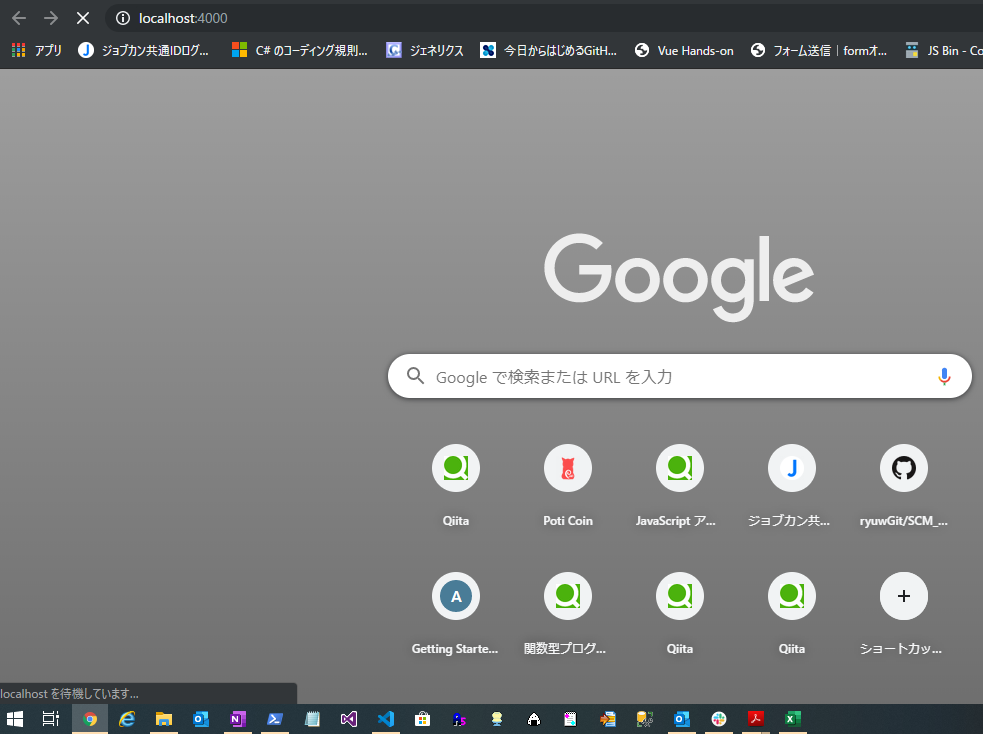The width and height of the screenshot is (983, 734).
Task: Start voice search with the microphone icon
Action: tap(944, 376)
